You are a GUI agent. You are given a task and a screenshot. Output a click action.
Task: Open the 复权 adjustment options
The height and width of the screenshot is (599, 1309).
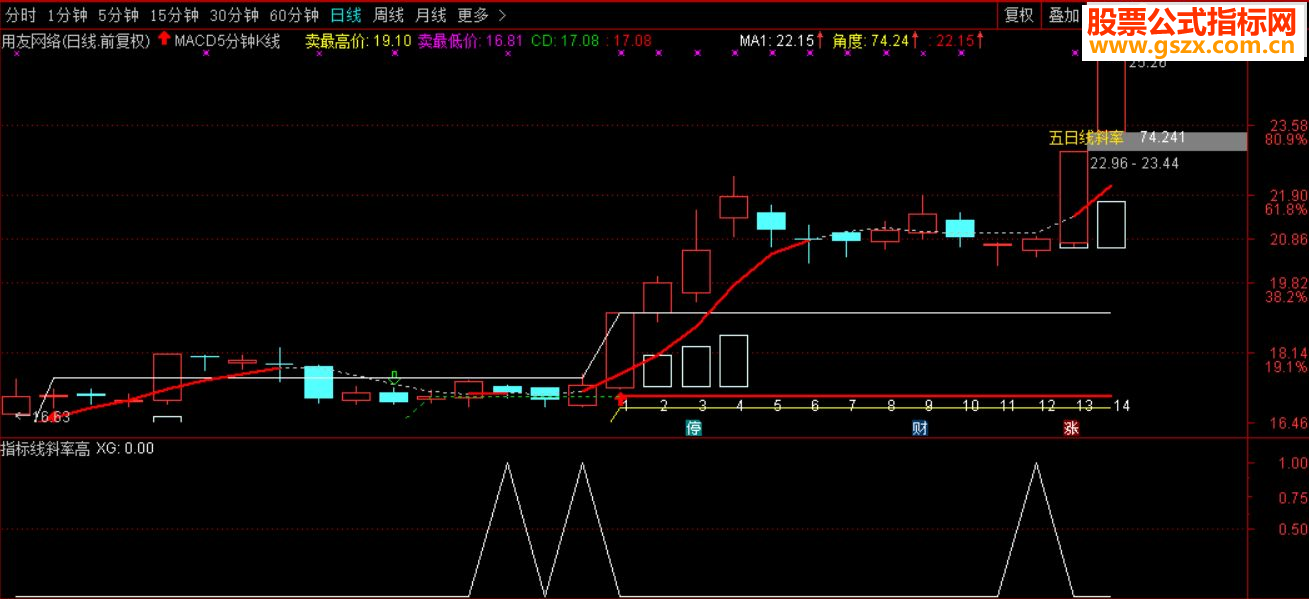click(1019, 15)
